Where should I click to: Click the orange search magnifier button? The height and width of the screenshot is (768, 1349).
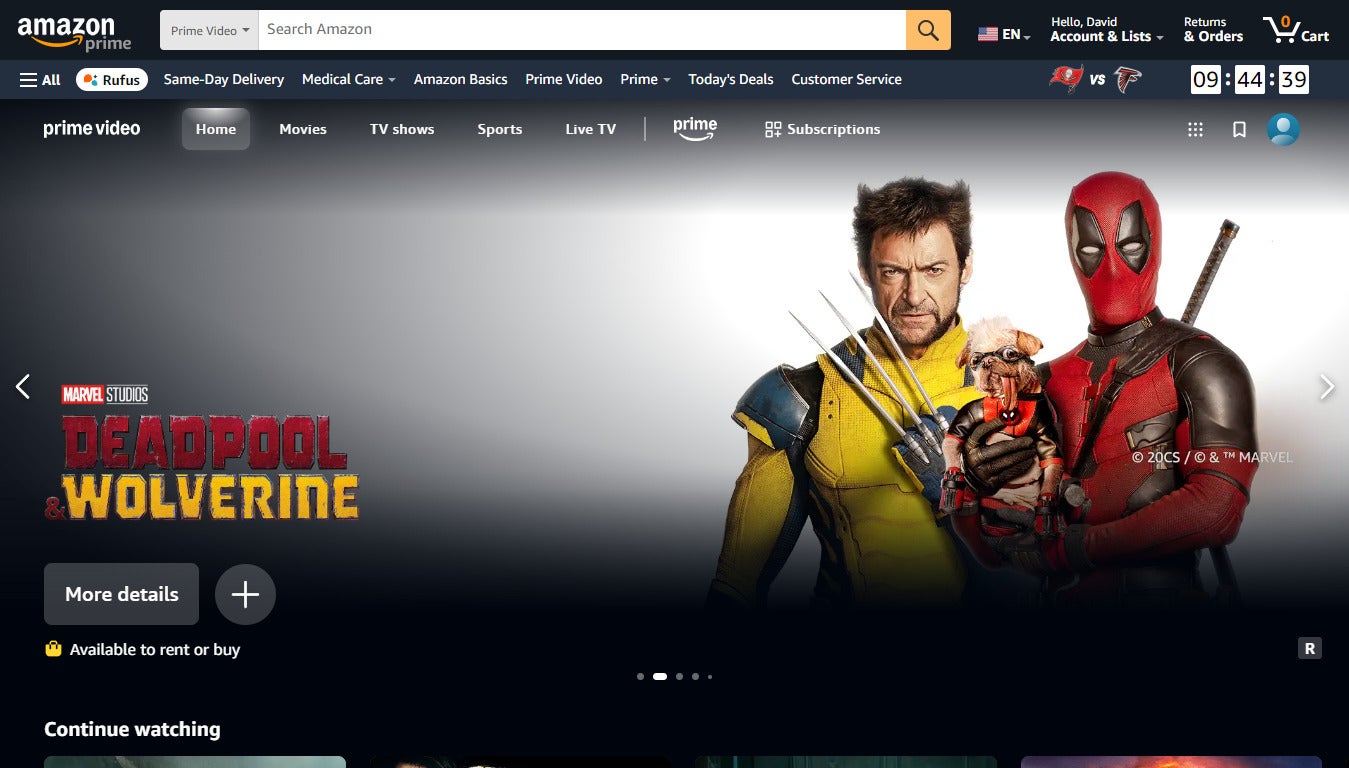tap(928, 30)
